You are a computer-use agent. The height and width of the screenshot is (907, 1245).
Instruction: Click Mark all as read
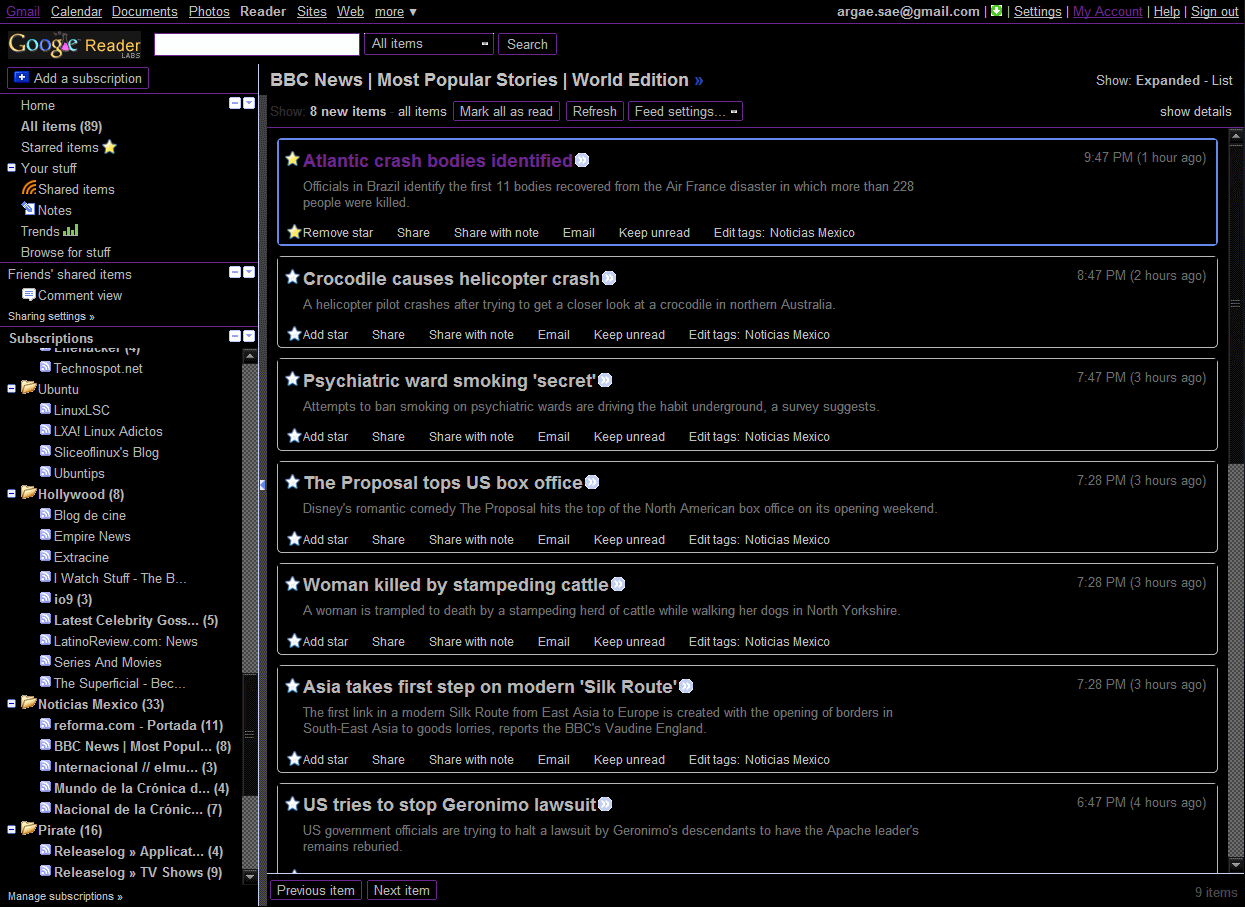pyautogui.click(x=506, y=111)
